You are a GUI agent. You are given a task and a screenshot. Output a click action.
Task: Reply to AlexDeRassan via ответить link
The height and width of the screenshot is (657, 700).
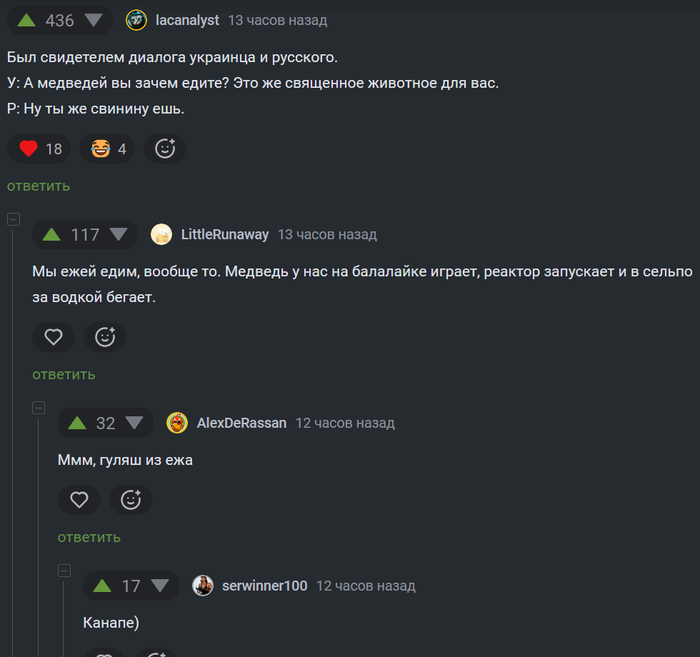89,537
